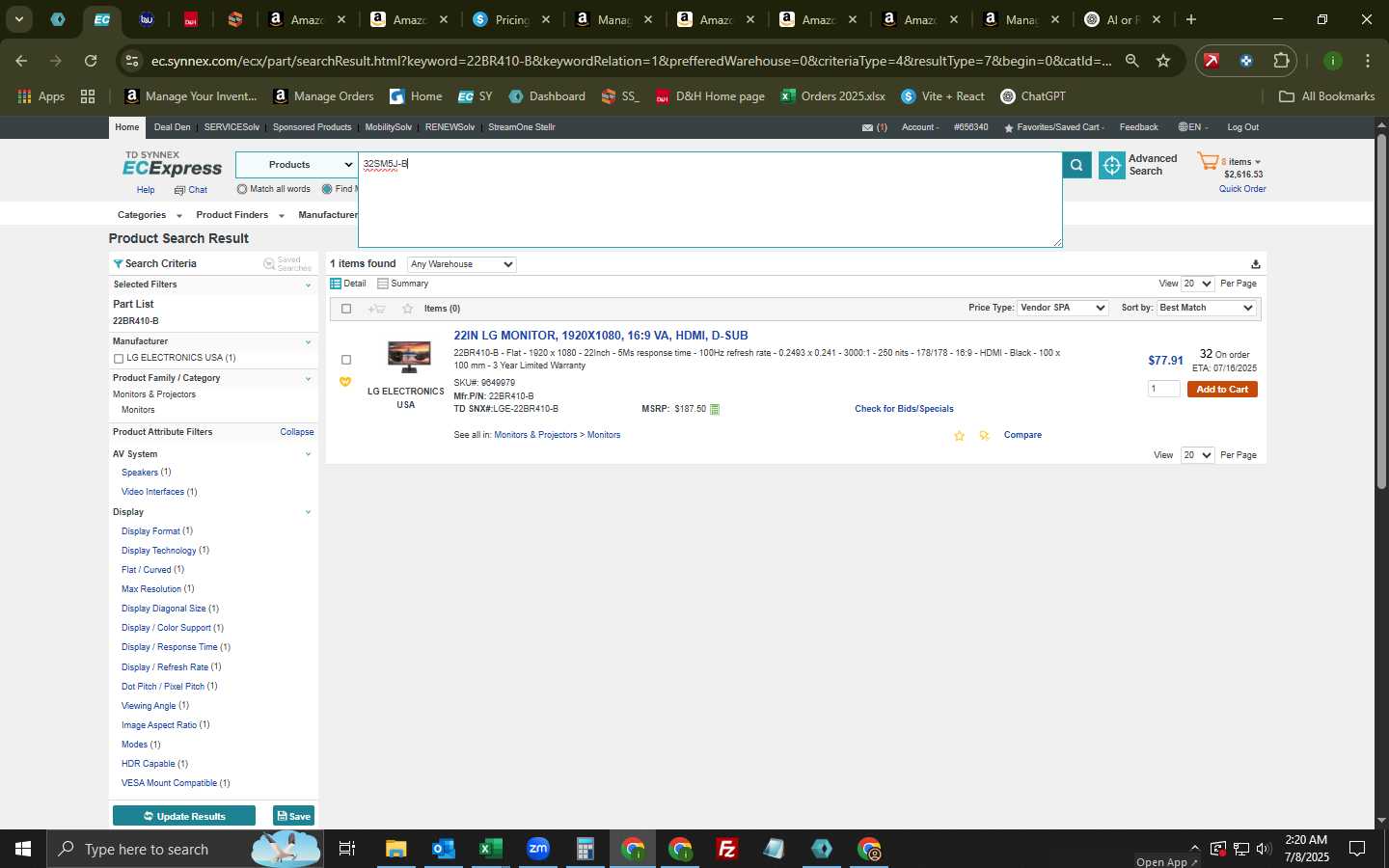
Task: Click the green MSRP calculator icon
Action: point(715,409)
